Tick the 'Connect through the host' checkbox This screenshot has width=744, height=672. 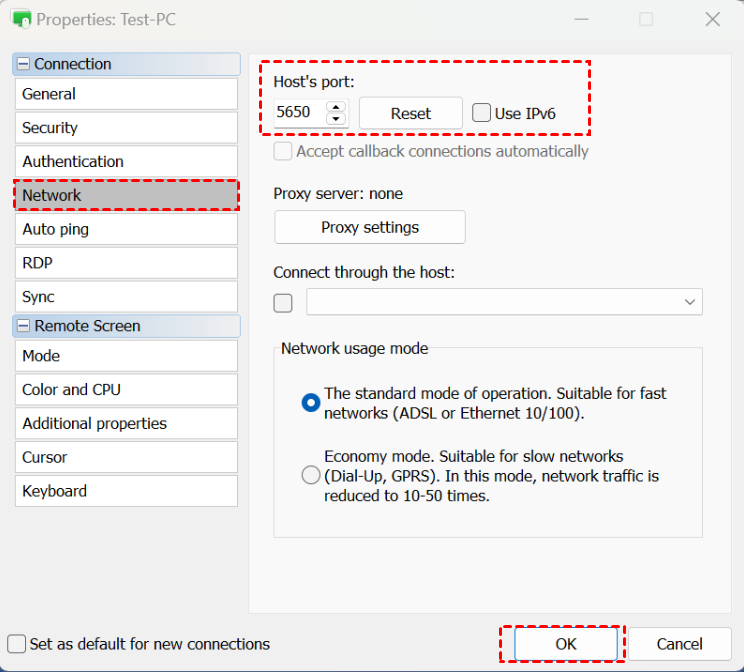[x=284, y=302]
